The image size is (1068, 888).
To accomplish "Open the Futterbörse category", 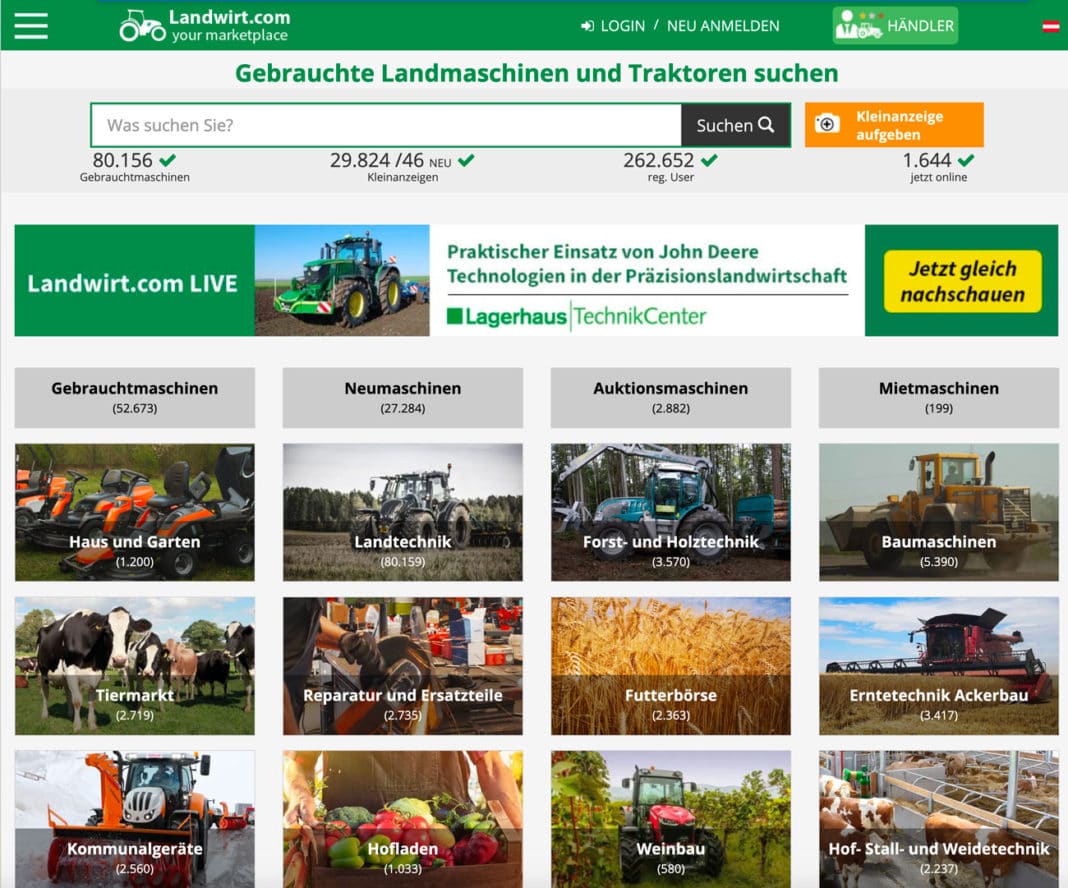I will [x=671, y=666].
